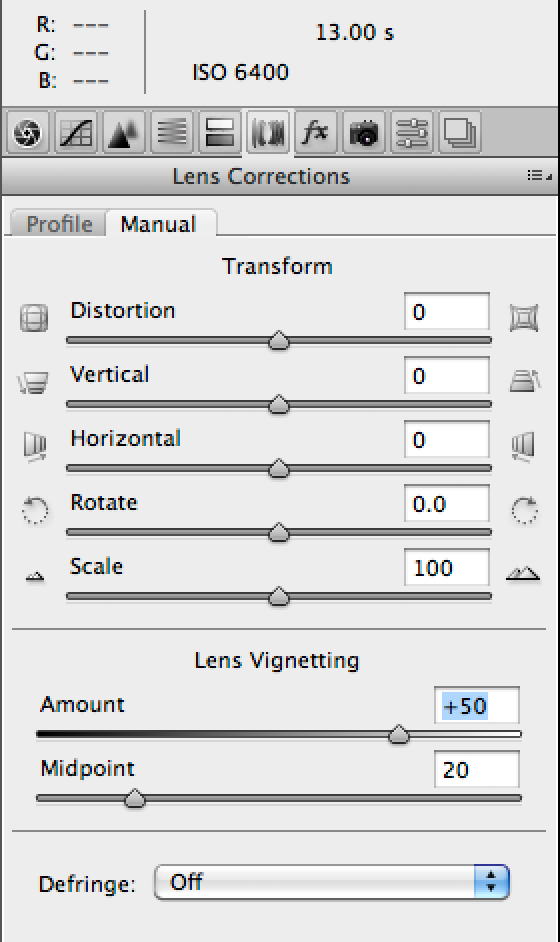This screenshot has width=560, height=942.
Task: Click the rotate clockwise icon beside Rotate
Action: tap(525, 509)
